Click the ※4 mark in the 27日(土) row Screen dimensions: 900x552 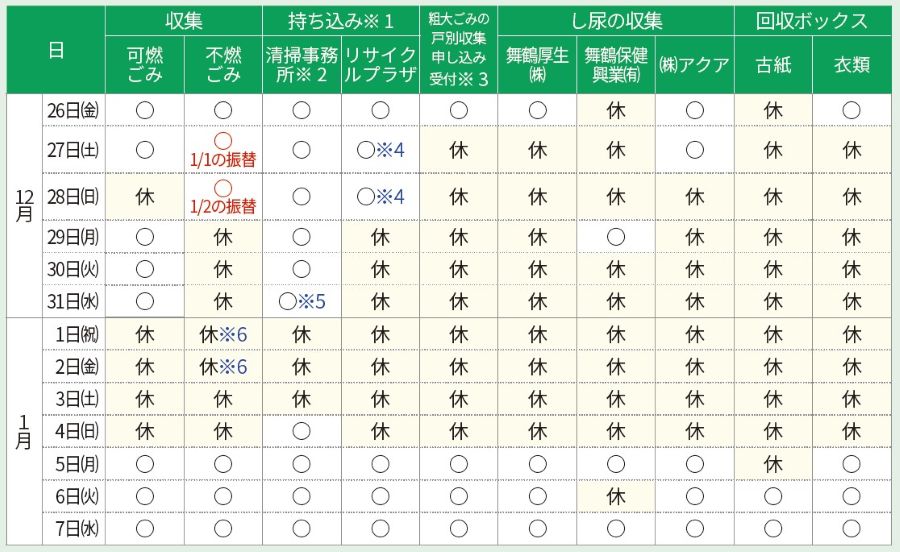[390, 150]
